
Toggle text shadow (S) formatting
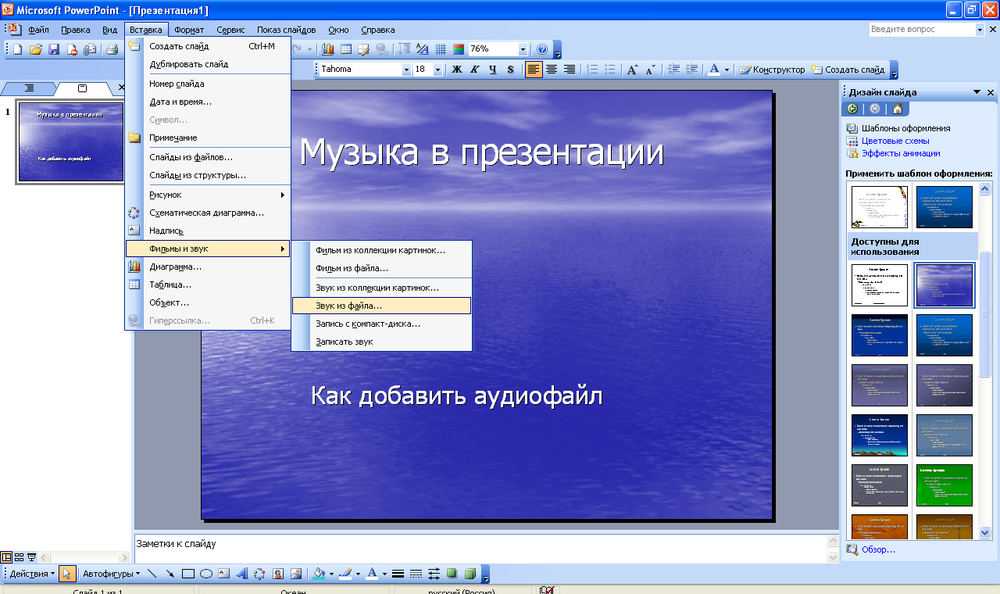point(510,70)
